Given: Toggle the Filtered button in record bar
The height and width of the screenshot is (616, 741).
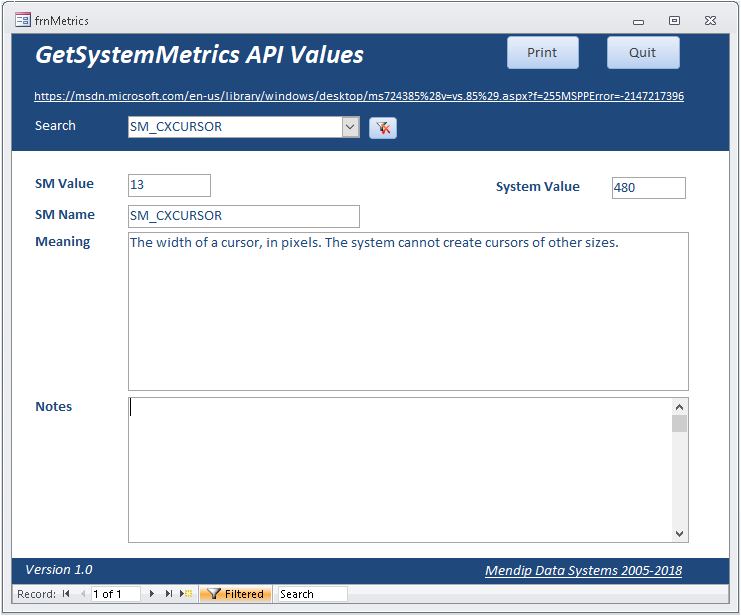Looking at the screenshot, I should click(235, 594).
